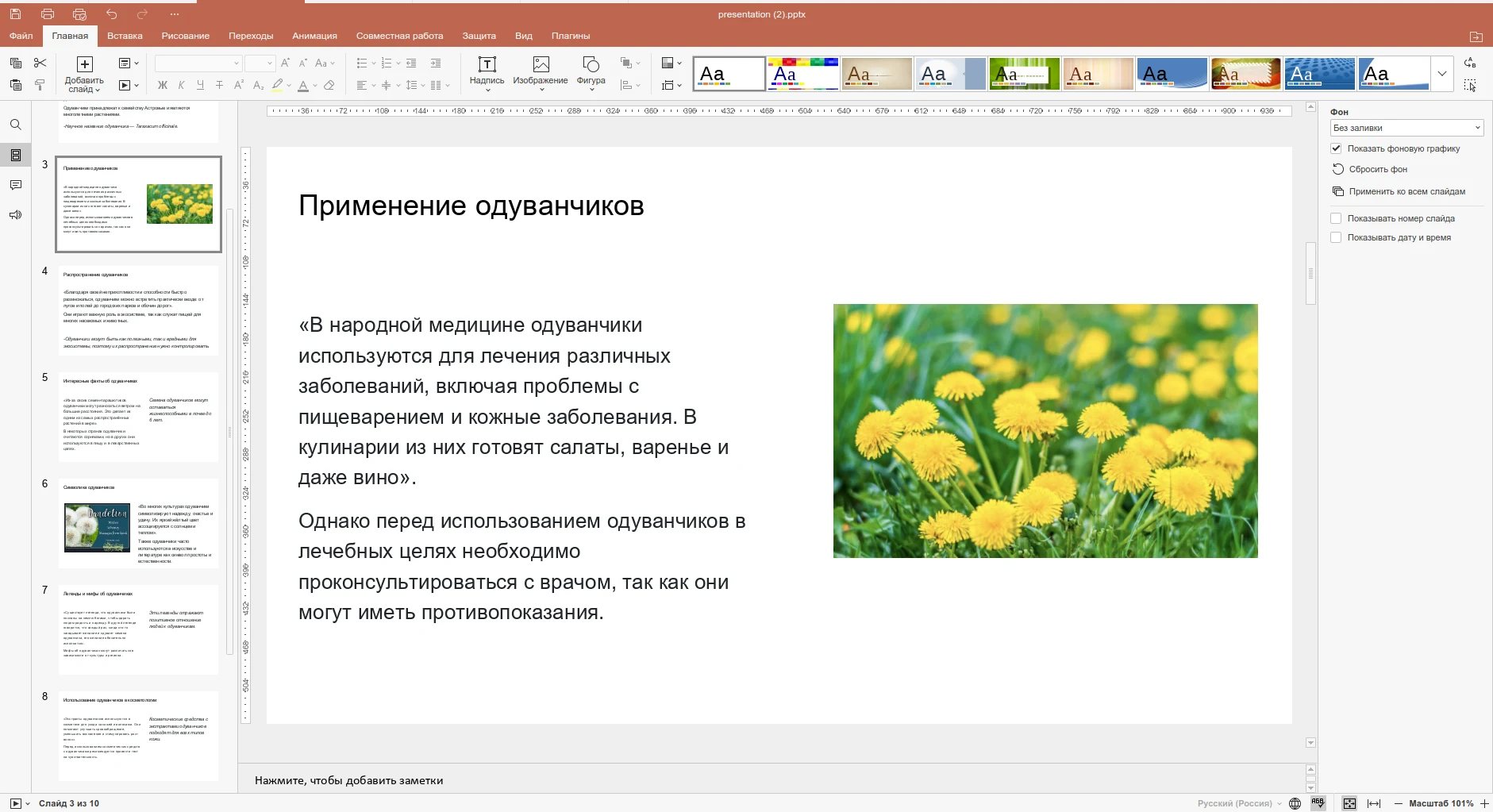Open the Без заливки background dropdown
The width and height of the screenshot is (1493, 812).
point(1405,128)
